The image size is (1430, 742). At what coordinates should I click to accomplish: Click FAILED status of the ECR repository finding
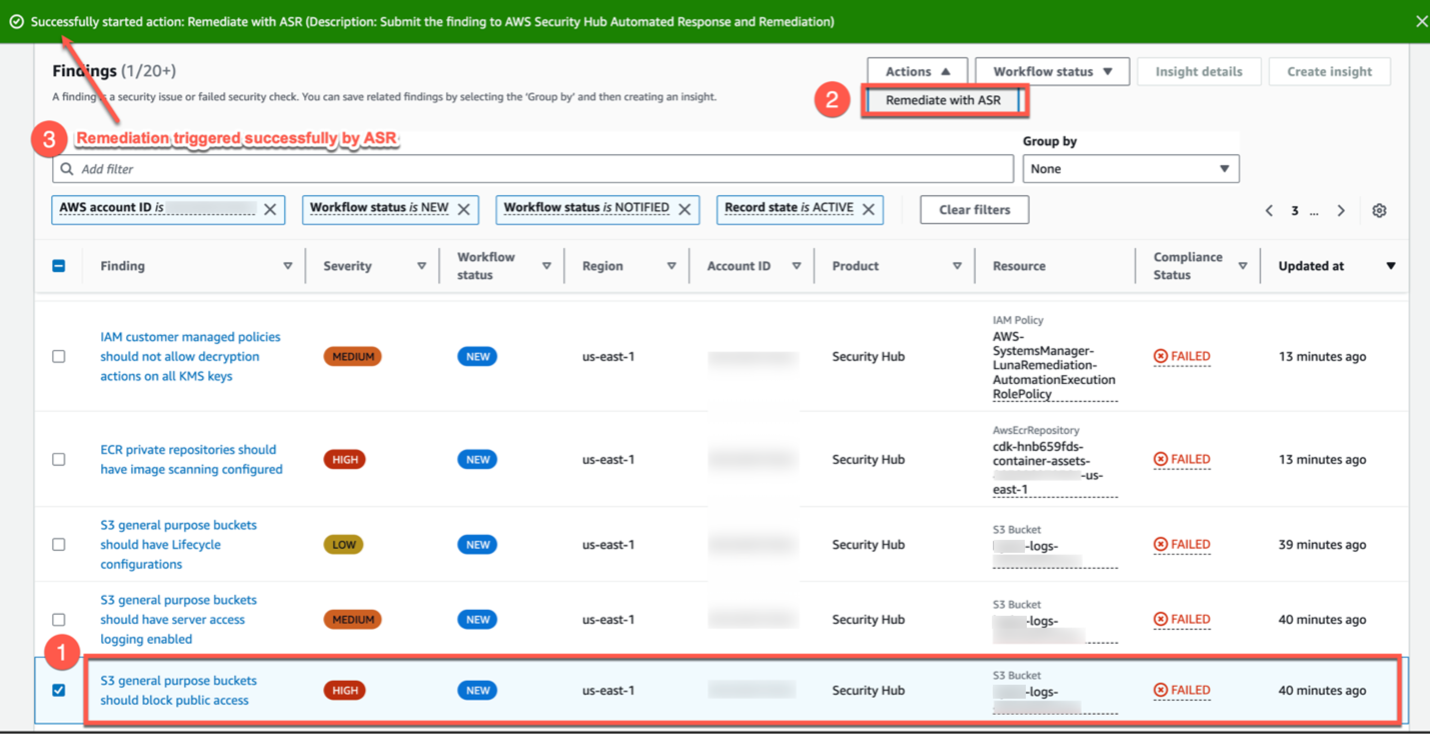[x=1182, y=459]
